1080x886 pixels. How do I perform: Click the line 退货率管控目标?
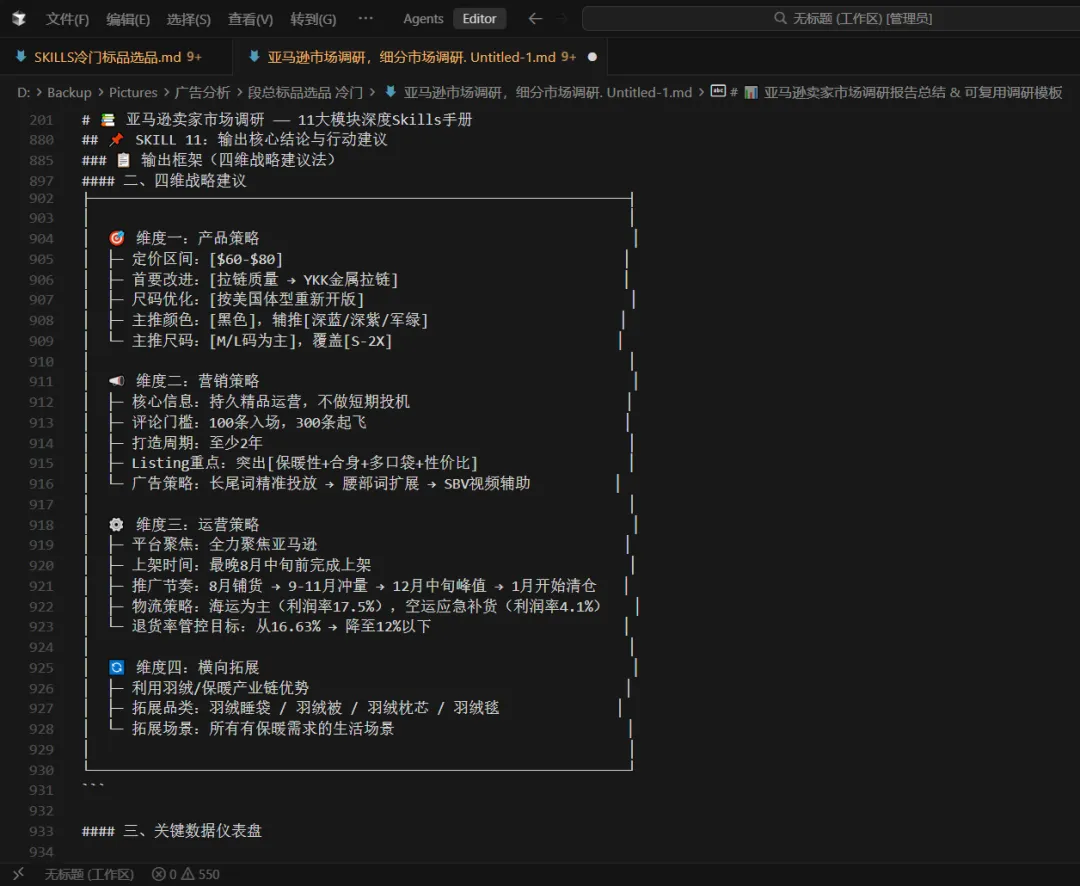(x=281, y=626)
